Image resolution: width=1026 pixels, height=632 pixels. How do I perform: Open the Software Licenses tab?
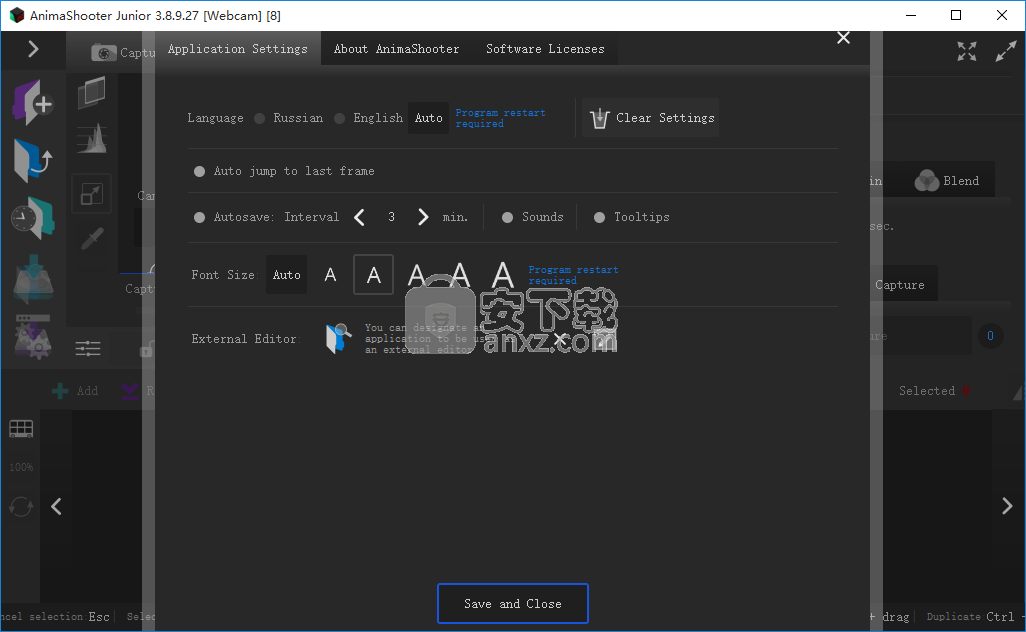tap(545, 49)
